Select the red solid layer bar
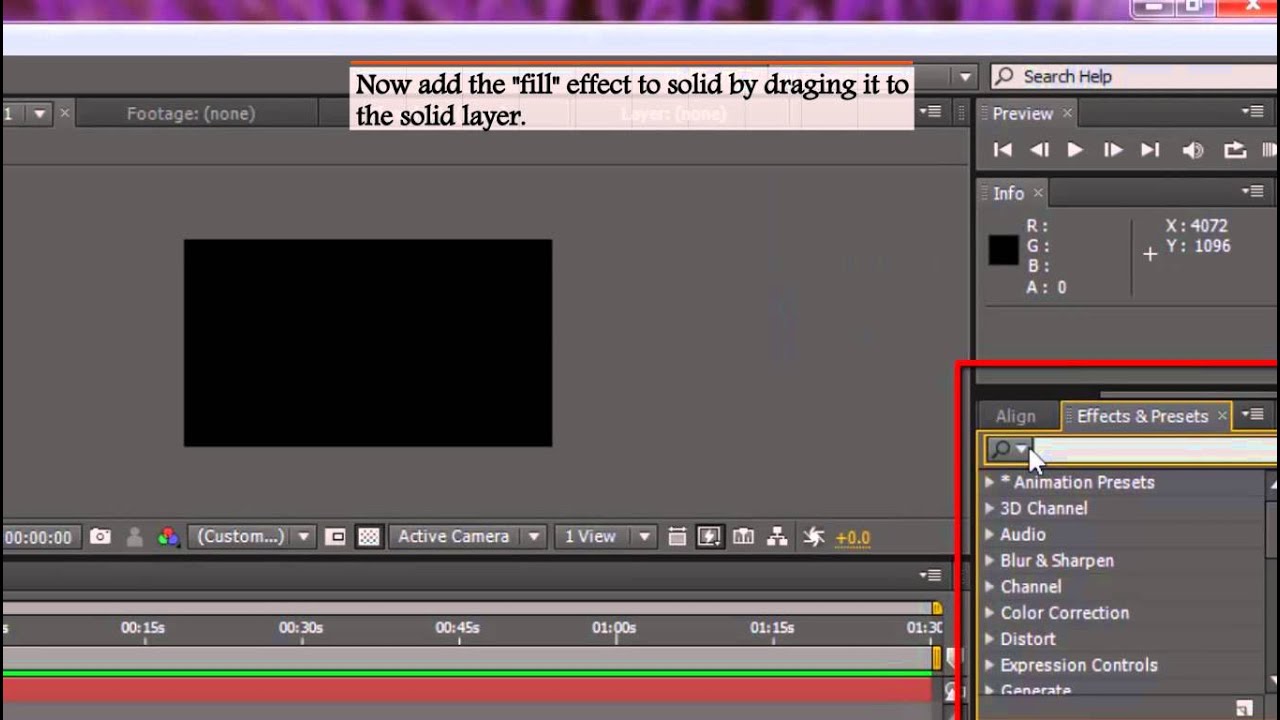The image size is (1280, 720). (467, 689)
